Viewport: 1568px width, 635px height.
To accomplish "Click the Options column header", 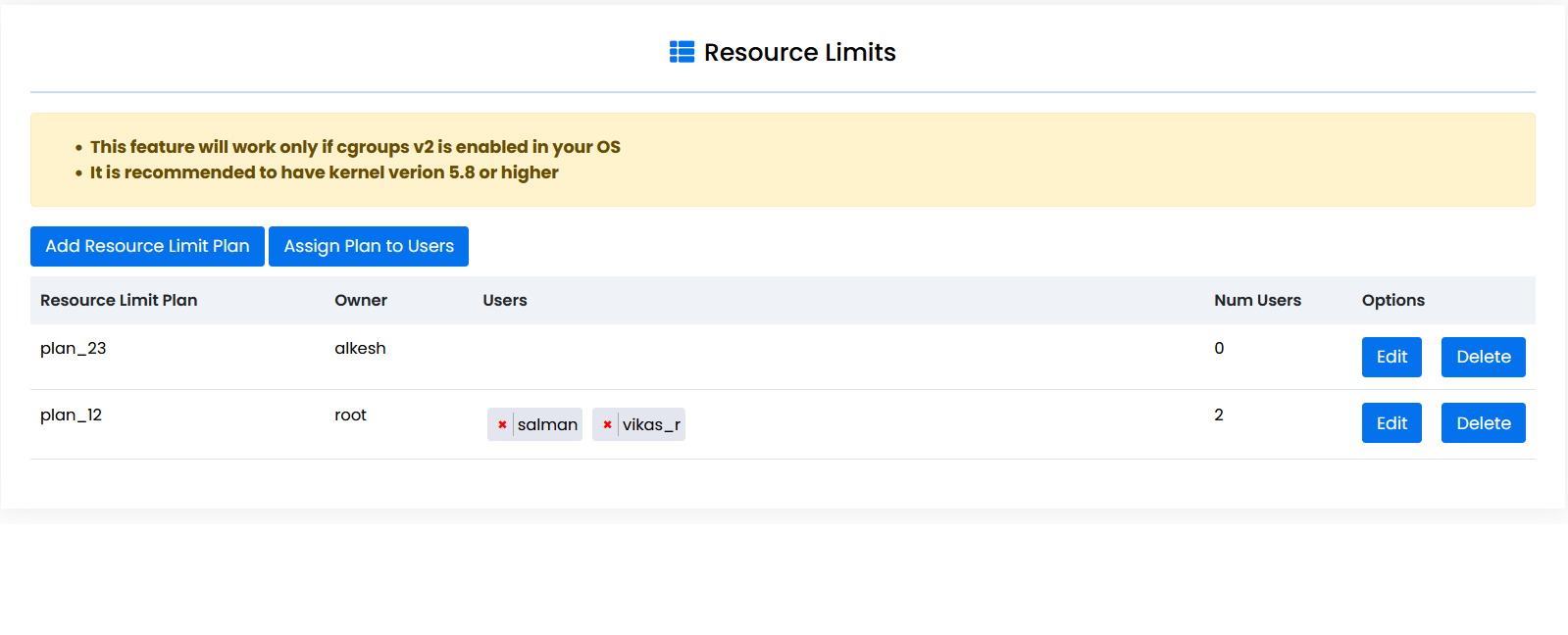I will [x=1392, y=300].
